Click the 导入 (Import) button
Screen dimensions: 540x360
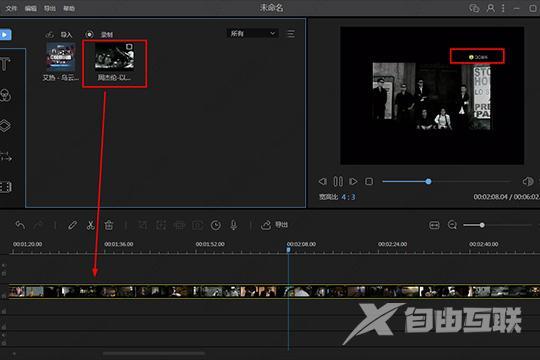[x=59, y=34]
